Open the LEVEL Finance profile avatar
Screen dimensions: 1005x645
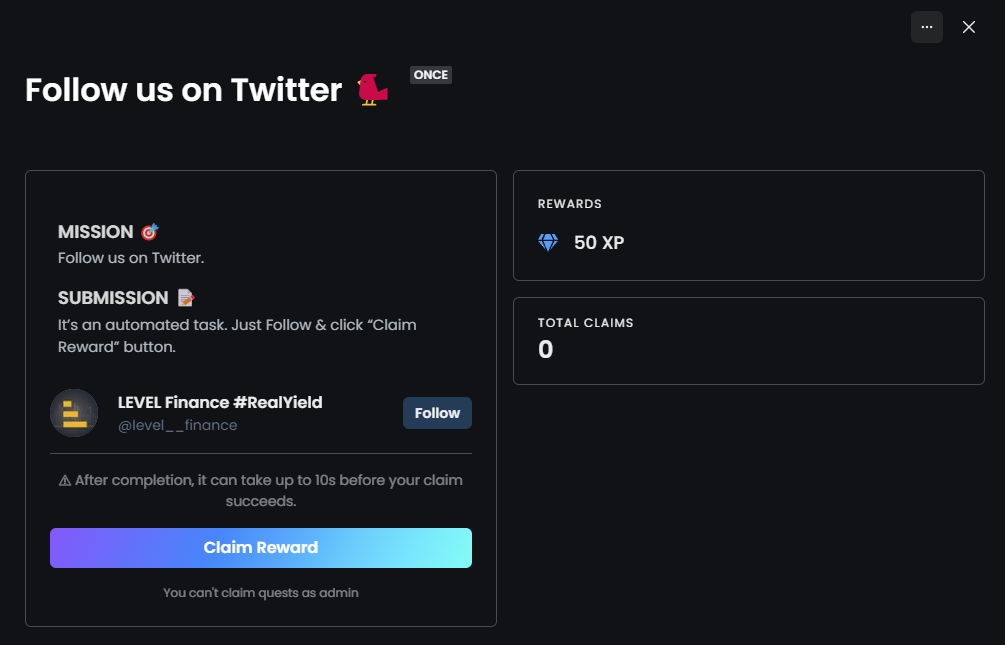click(x=74, y=413)
